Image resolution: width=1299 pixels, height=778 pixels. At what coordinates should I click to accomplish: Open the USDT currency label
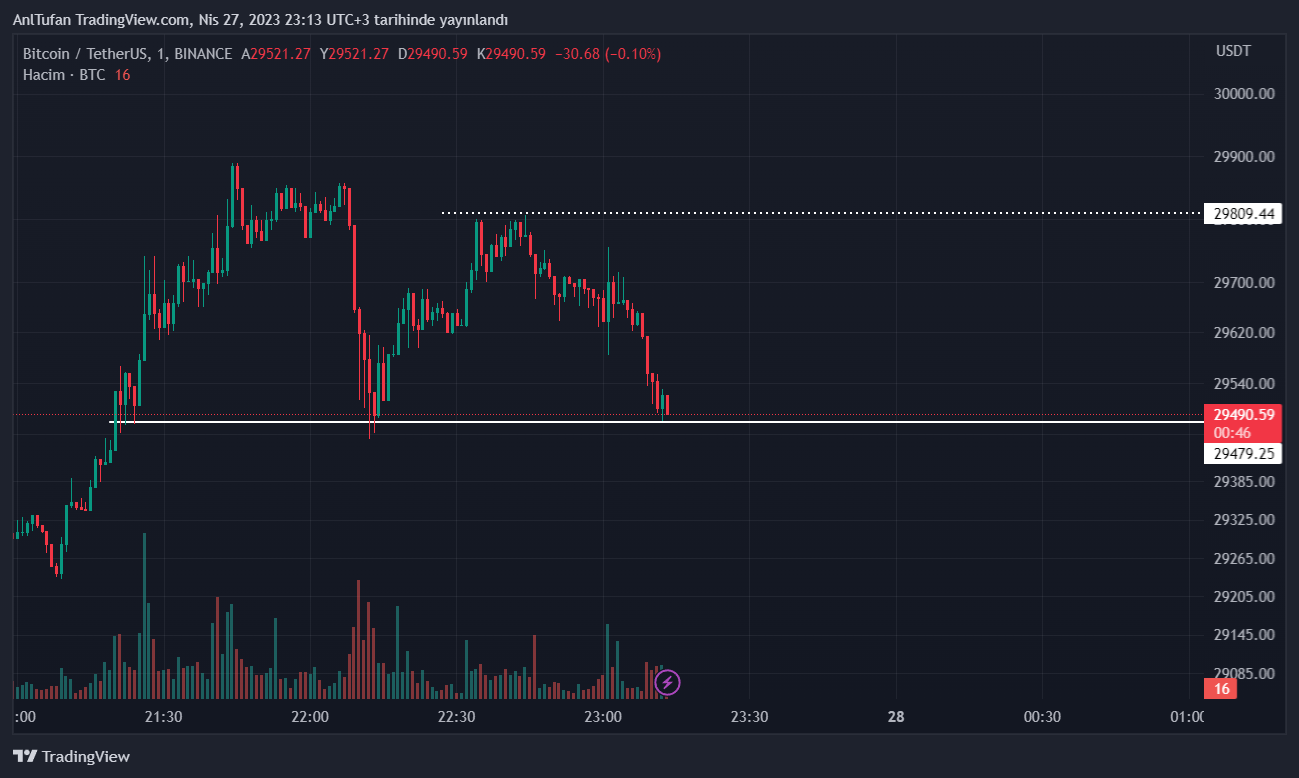point(1233,51)
